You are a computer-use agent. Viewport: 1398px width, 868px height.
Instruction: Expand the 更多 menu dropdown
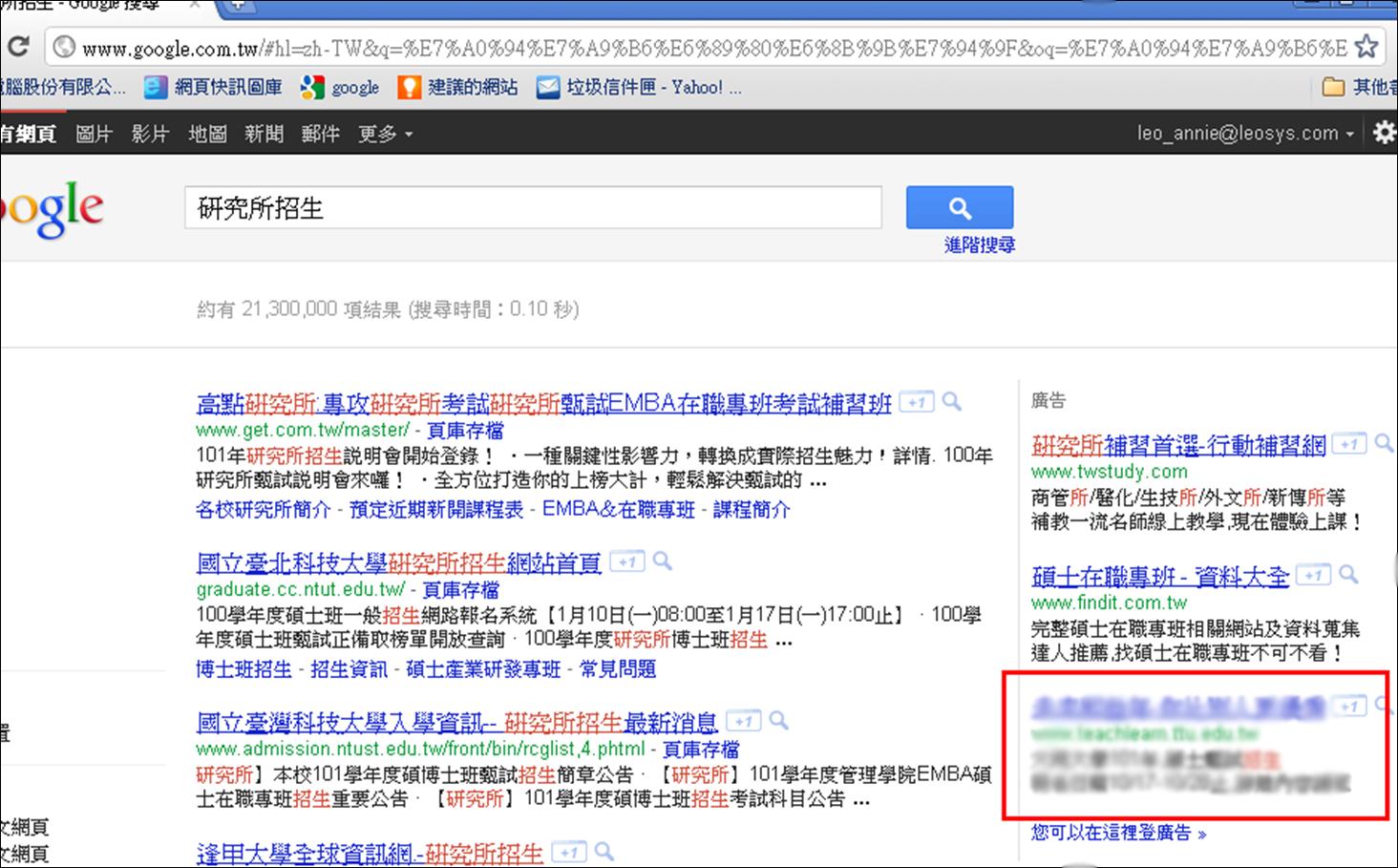tap(385, 134)
